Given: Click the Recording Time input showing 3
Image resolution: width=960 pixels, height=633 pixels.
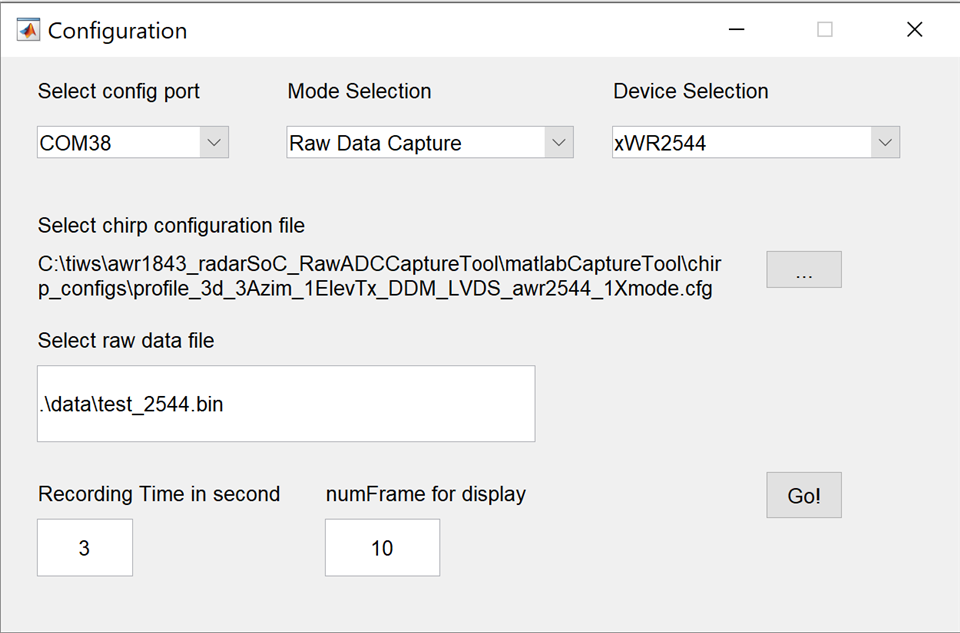Looking at the screenshot, I should click(x=85, y=547).
